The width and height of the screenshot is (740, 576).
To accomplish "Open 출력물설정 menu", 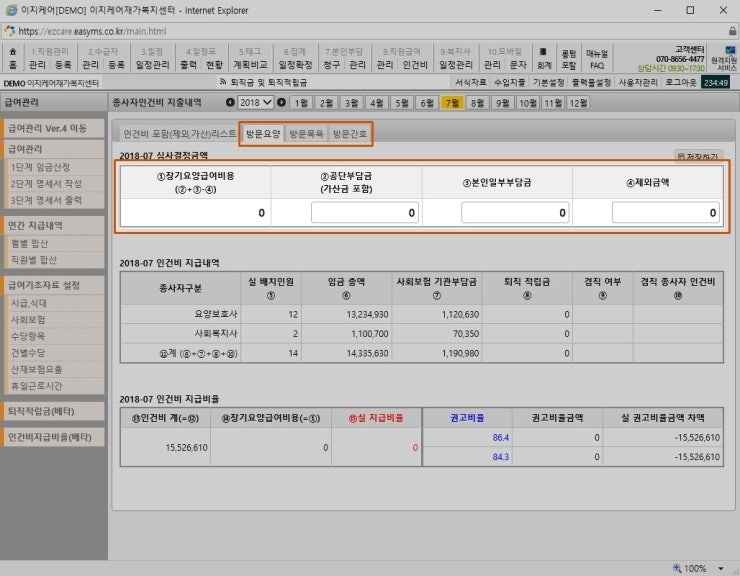I will tap(591, 82).
